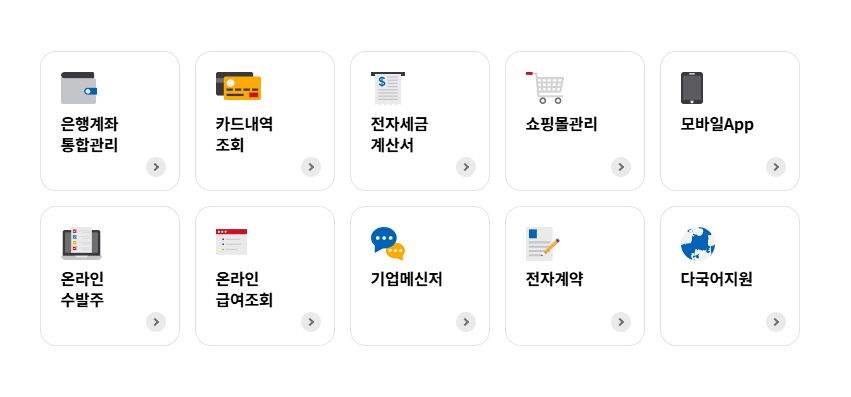Click the shopping cart icon

(x=545, y=87)
